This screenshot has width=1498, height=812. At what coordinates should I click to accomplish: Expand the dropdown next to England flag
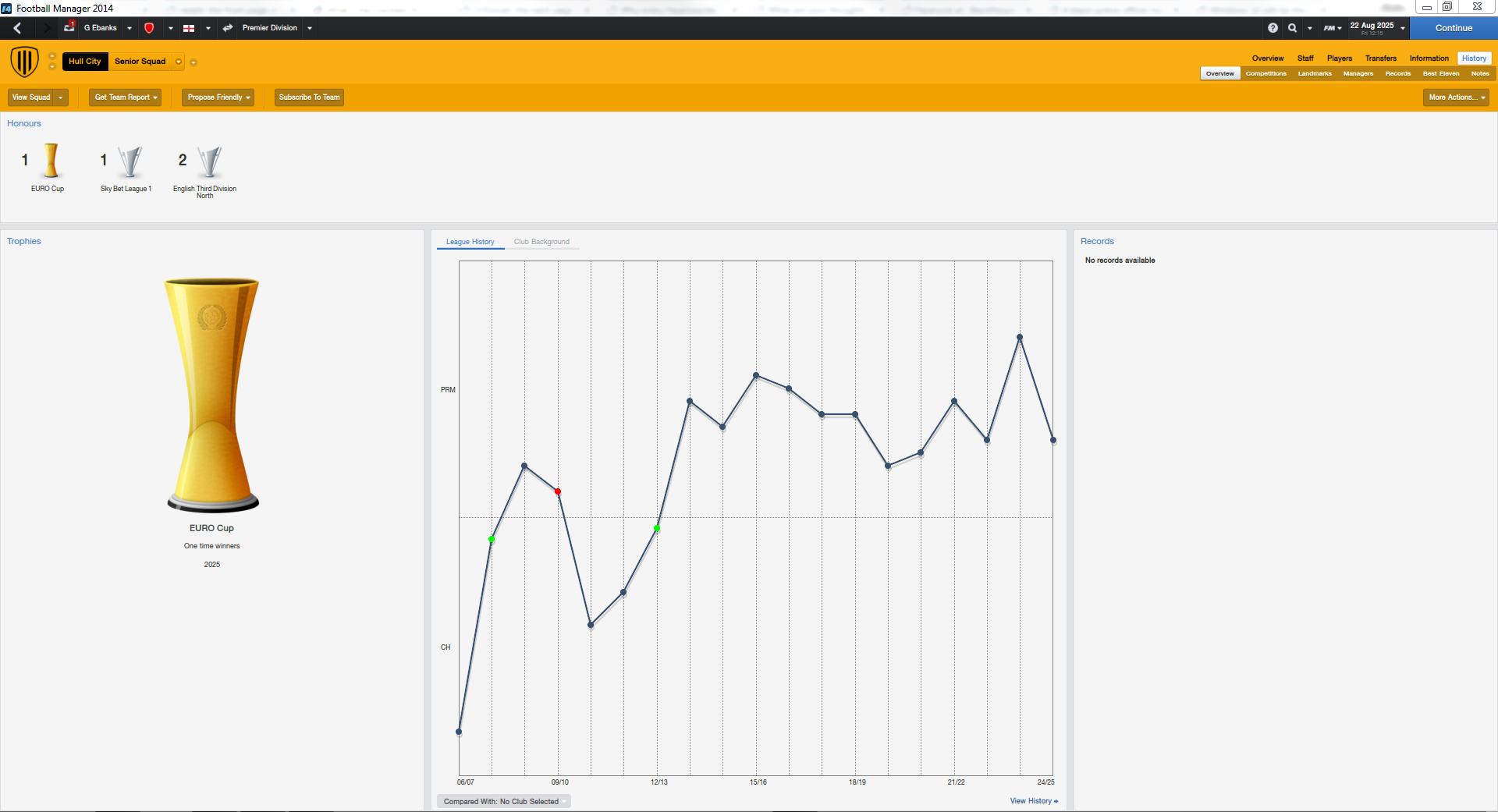click(208, 28)
